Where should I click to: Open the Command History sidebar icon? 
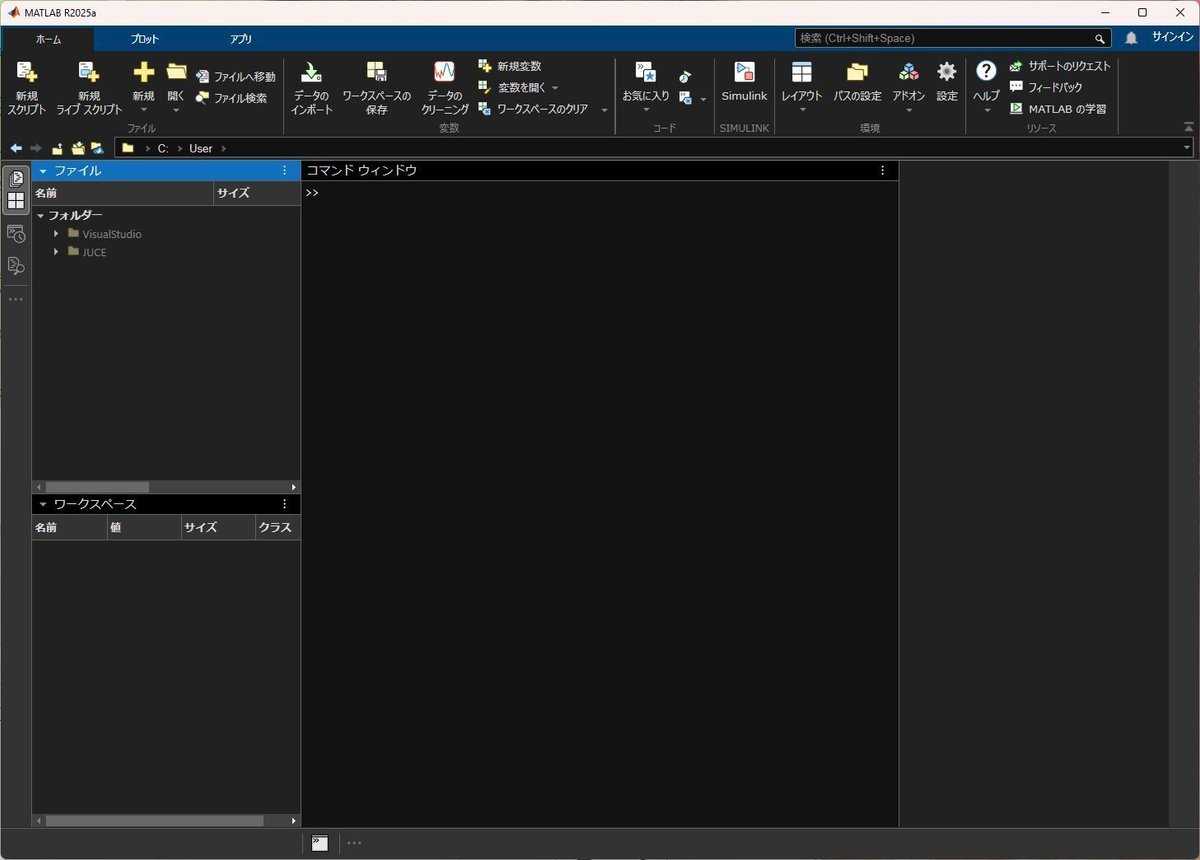[16, 234]
